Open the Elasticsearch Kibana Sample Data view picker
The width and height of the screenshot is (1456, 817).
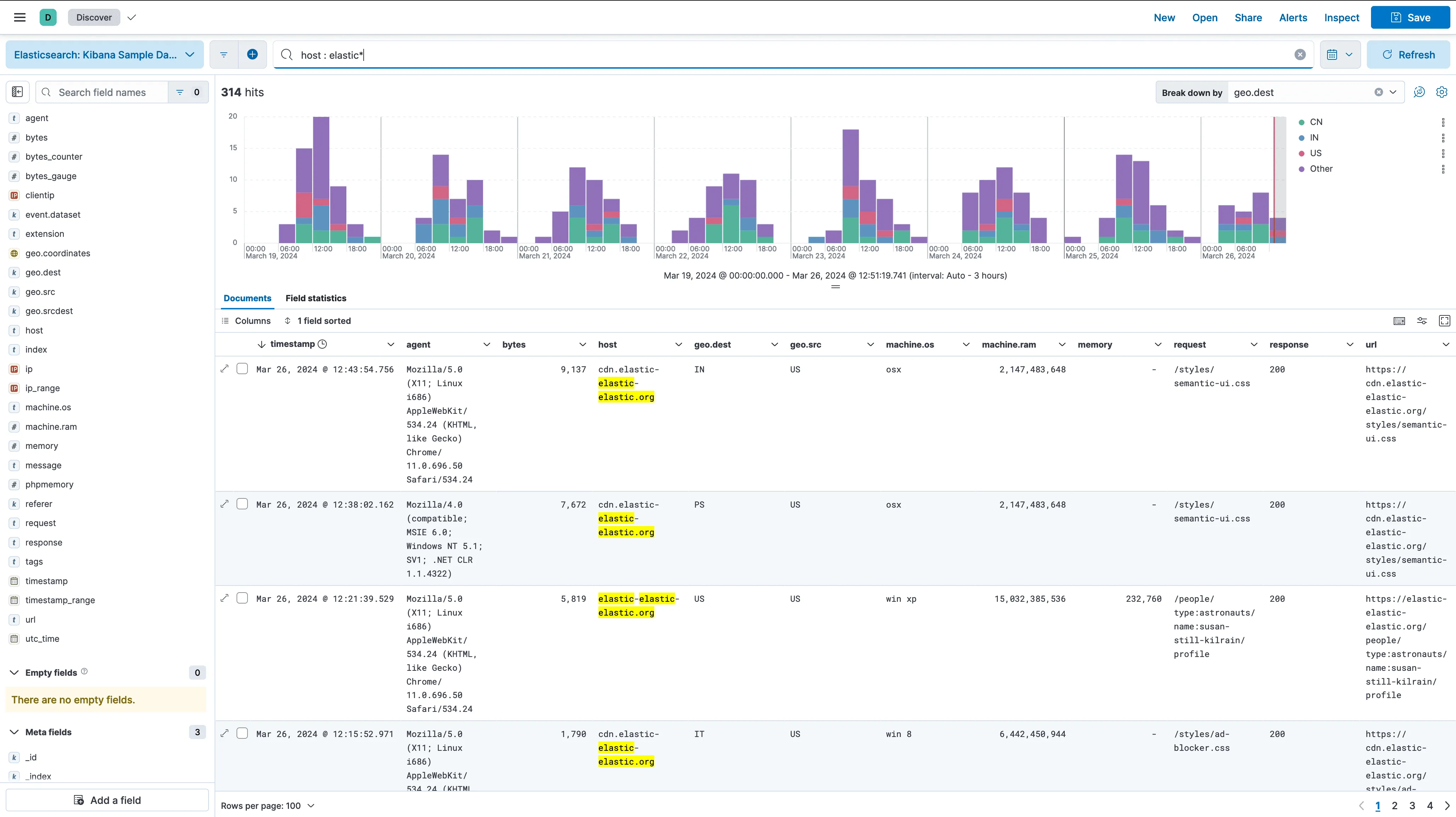point(104,54)
